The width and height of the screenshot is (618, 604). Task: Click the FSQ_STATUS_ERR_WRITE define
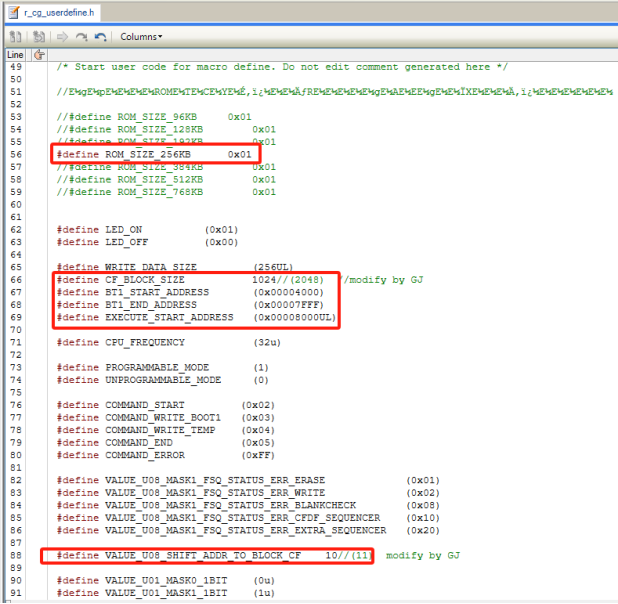[x=248, y=493]
